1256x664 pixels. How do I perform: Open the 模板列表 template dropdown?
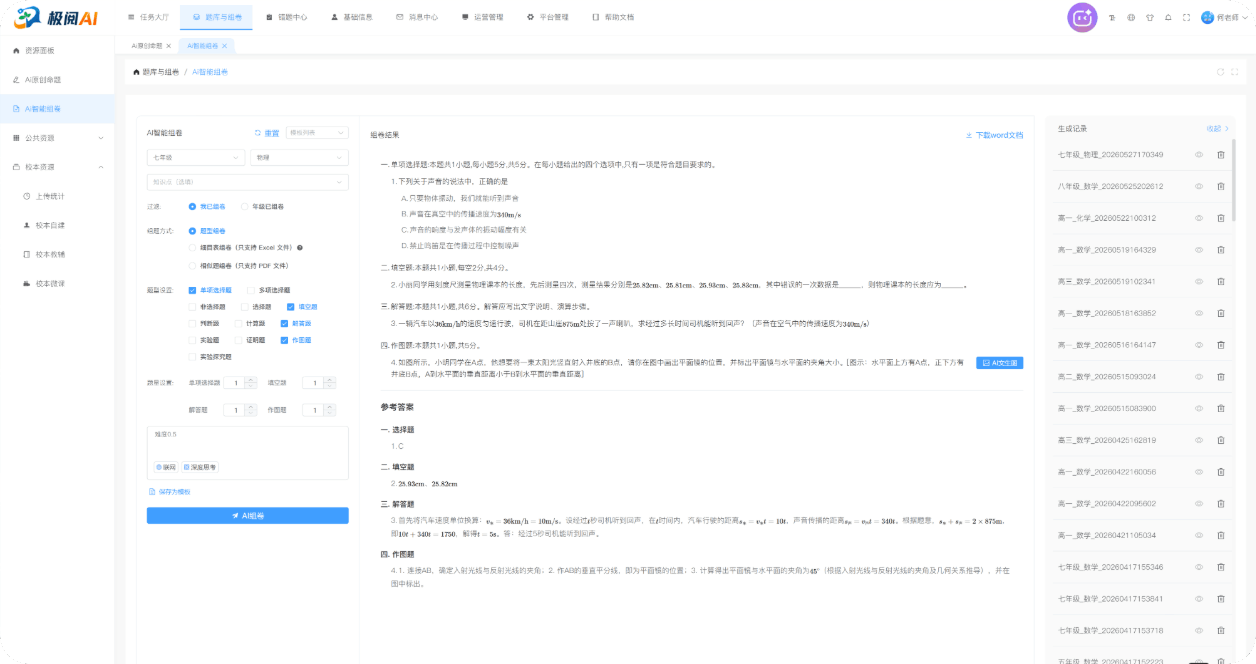coord(317,132)
